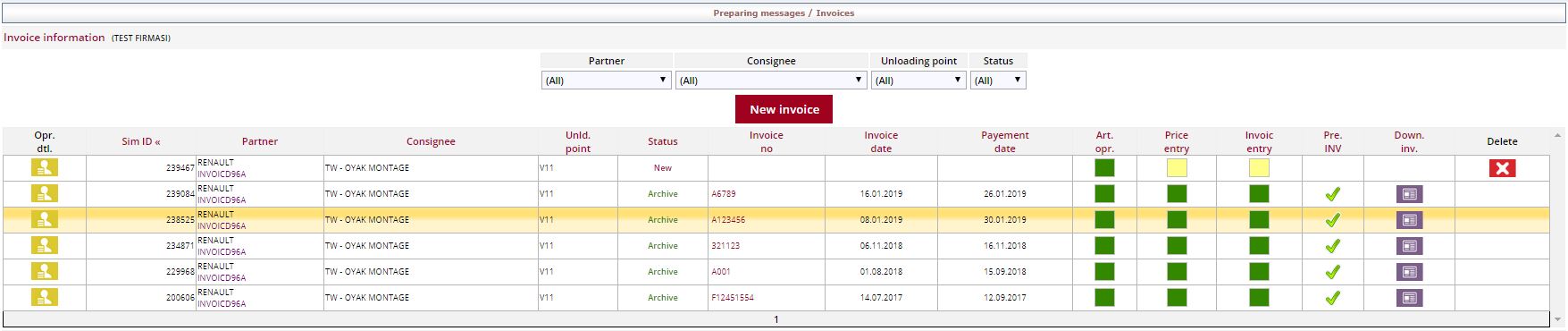Open Pre. INV checkmark for invoice A001

1332,272
